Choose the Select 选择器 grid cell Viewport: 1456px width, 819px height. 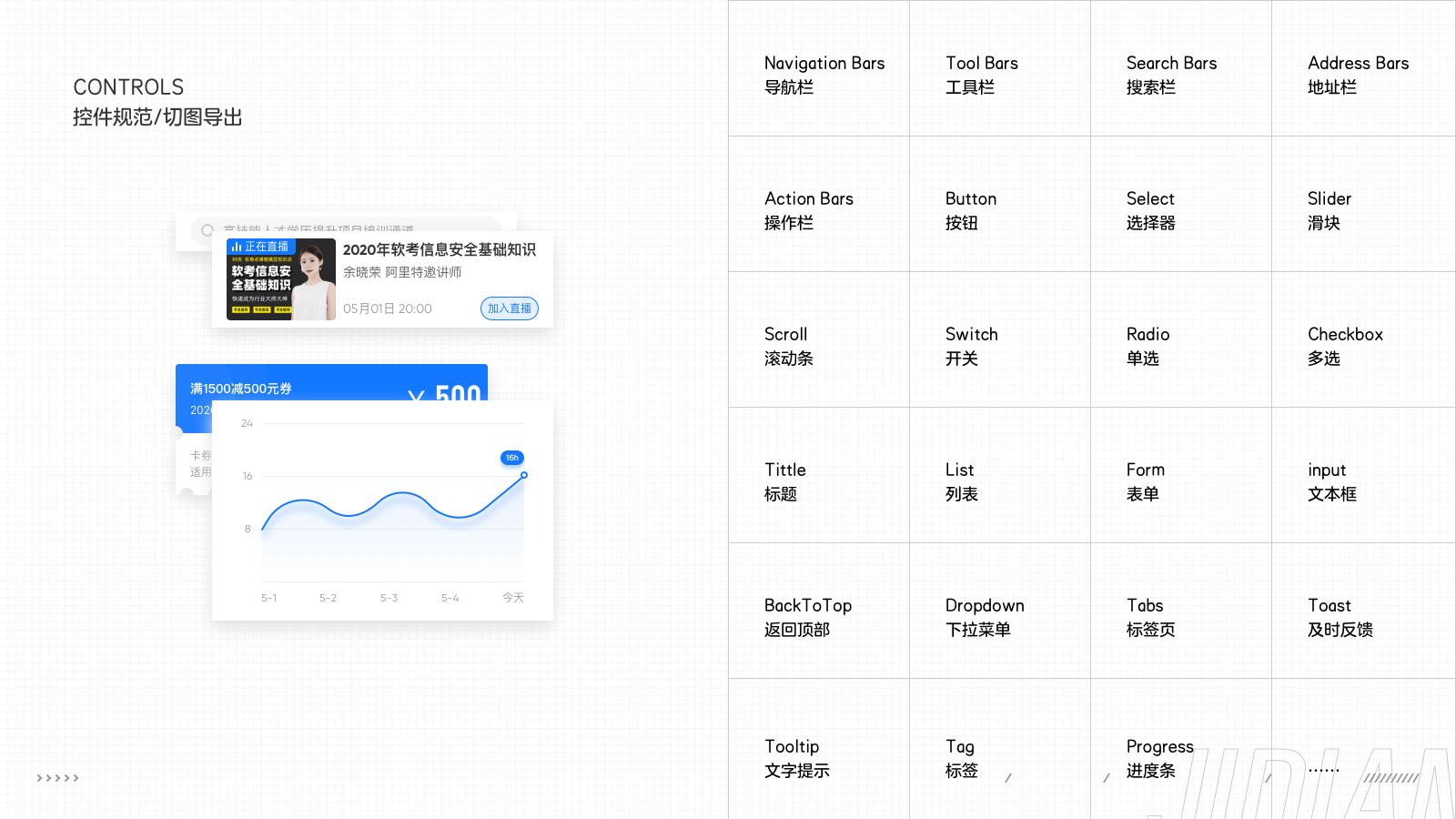(x=1181, y=204)
